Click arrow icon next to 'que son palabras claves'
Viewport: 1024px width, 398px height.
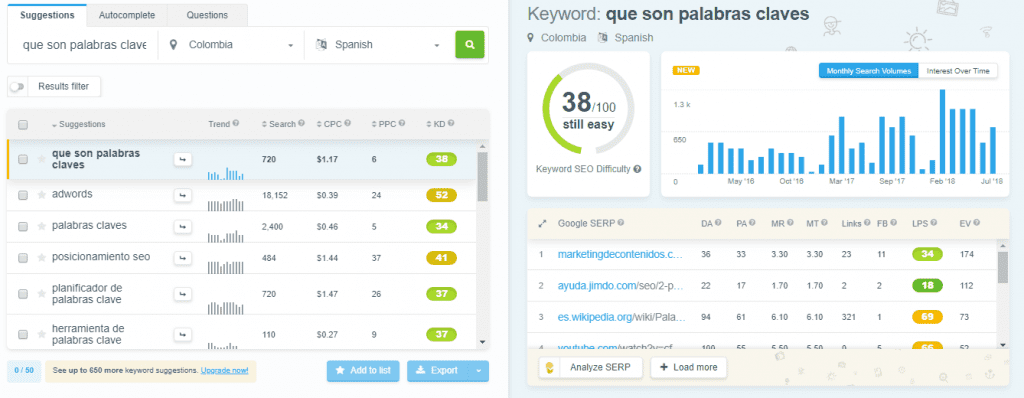pyautogui.click(x=182, y=159)
